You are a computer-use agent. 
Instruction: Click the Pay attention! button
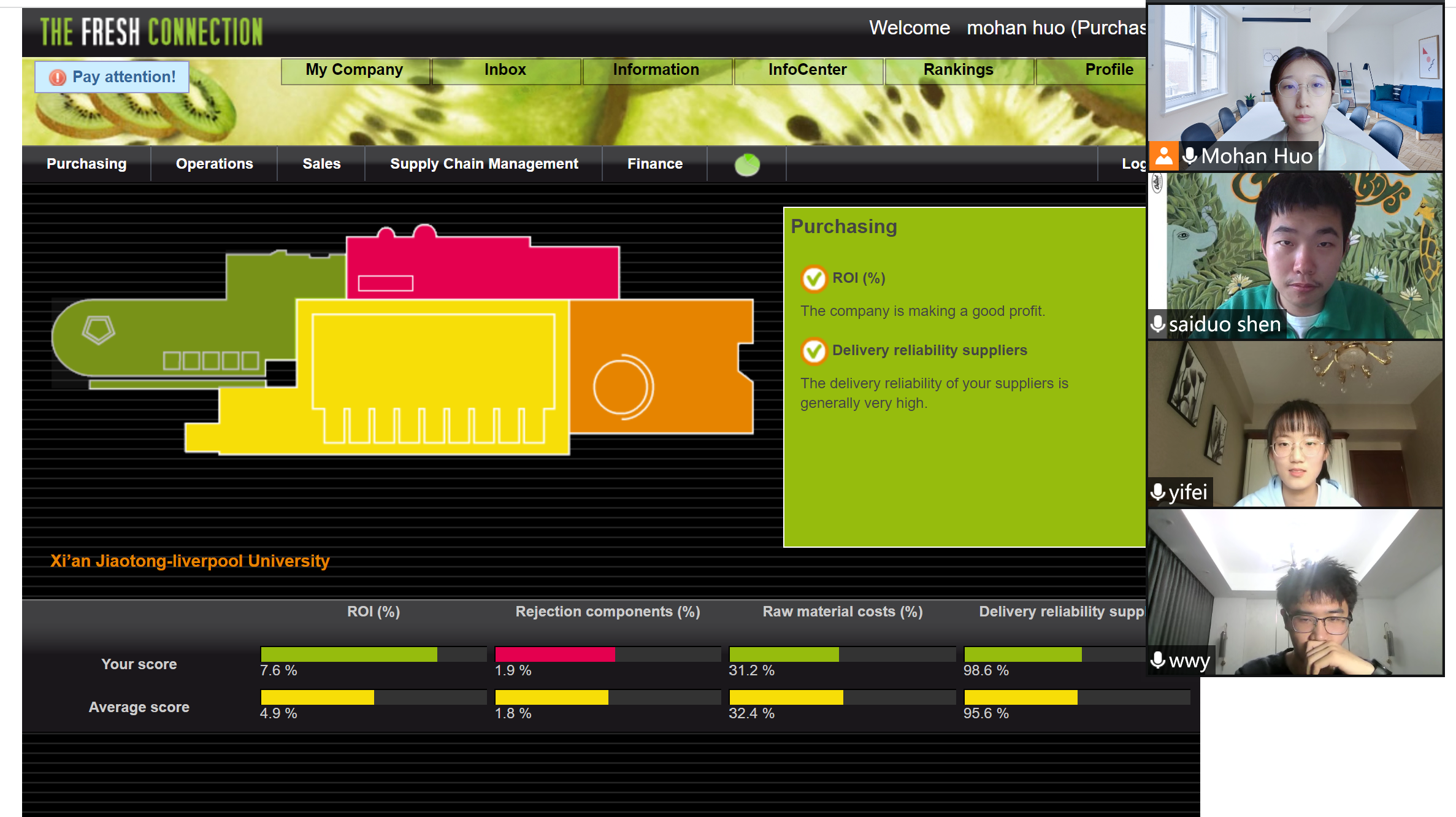112,77
